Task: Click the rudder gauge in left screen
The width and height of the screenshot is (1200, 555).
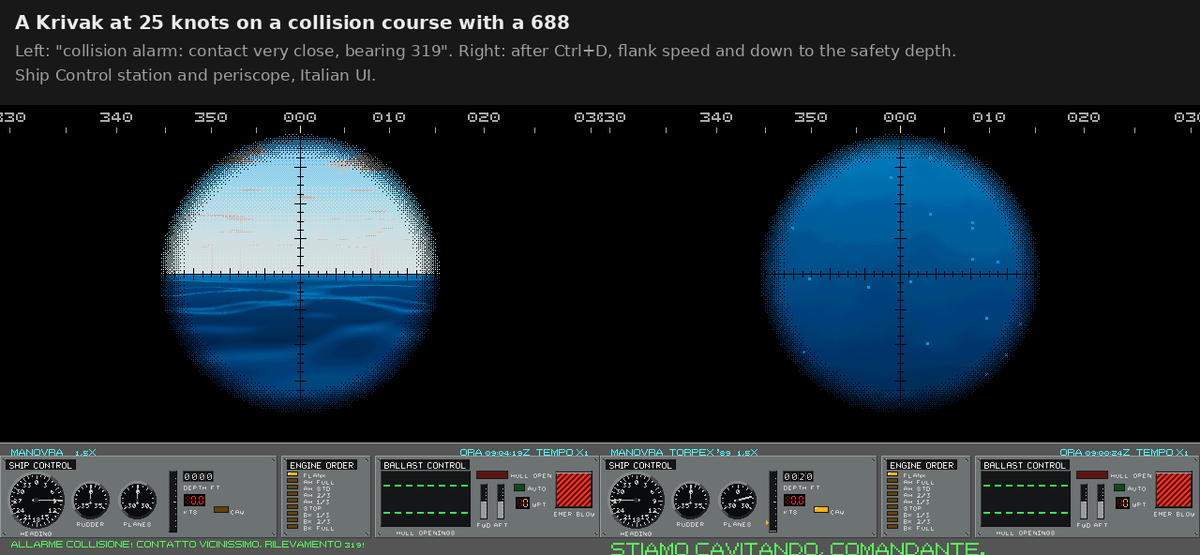Action: click(91, 499)
